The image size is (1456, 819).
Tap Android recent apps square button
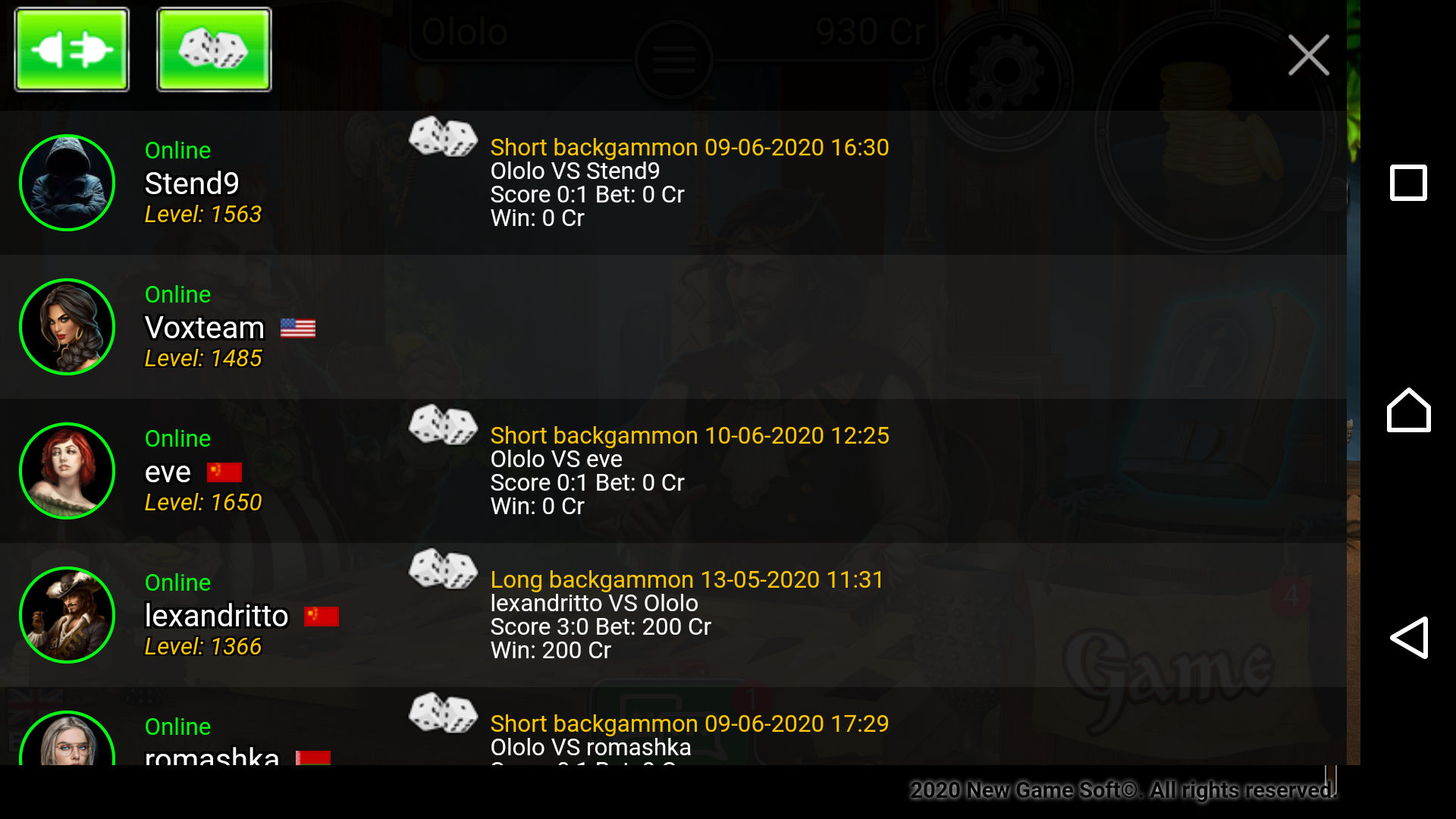[x=1408, y=183]
